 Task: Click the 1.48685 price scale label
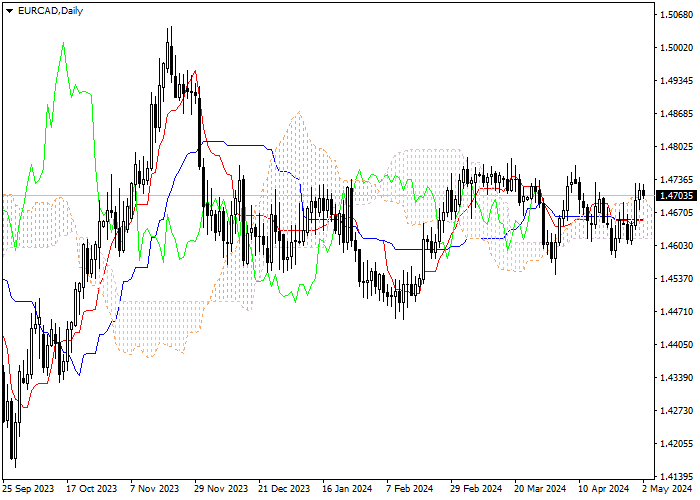pos(676,114)
